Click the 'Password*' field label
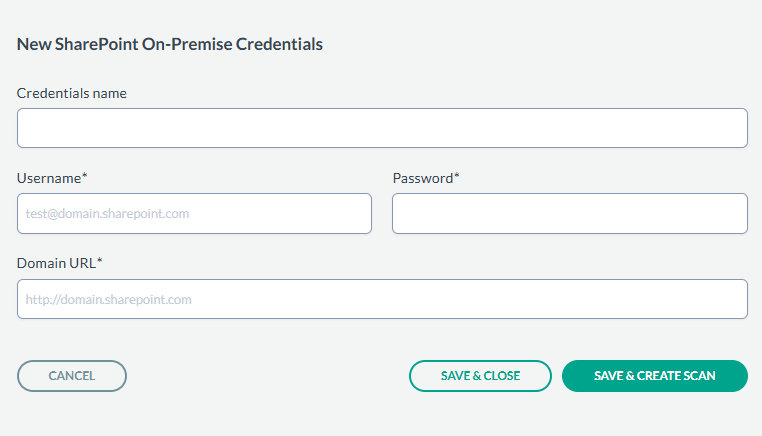 (x=426, y=178)
